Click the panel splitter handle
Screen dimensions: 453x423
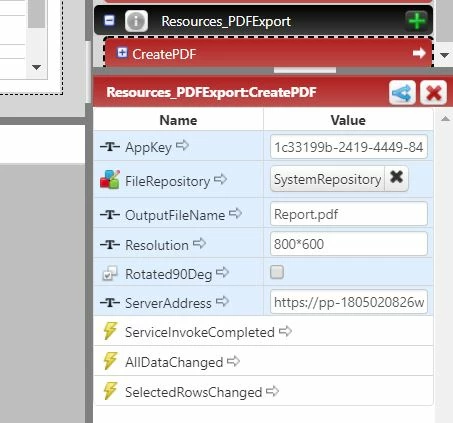point(305,70)
